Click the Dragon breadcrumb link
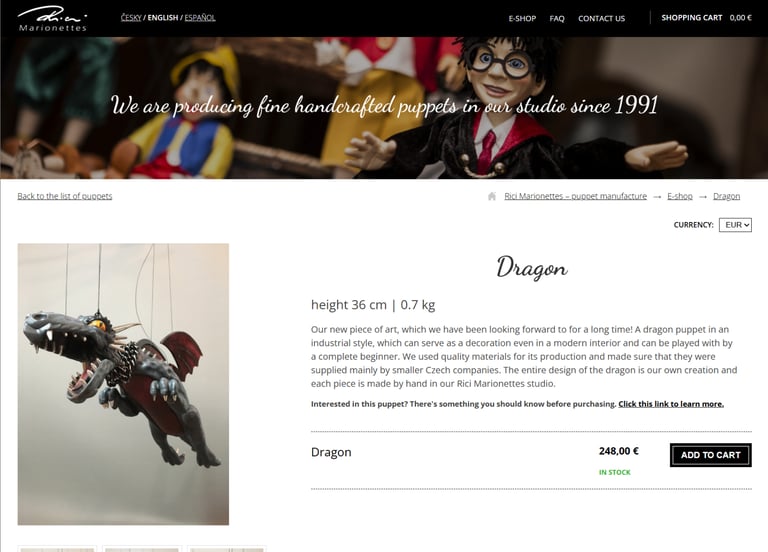 726,196
